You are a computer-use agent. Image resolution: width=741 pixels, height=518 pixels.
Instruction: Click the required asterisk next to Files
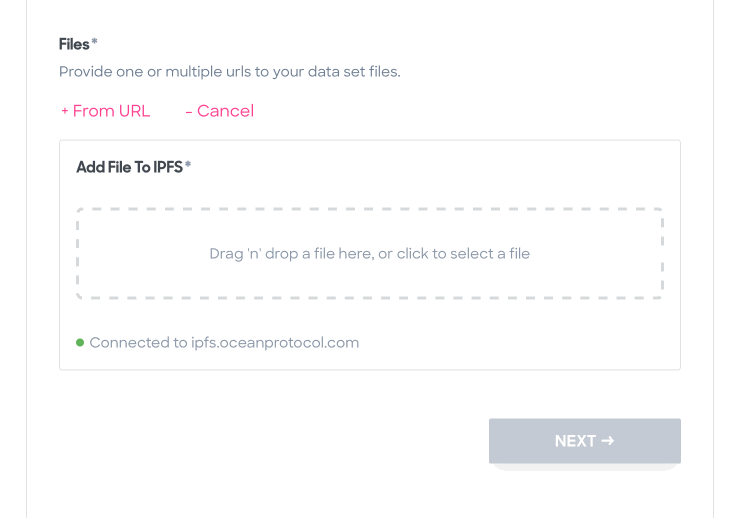(95, 42)
